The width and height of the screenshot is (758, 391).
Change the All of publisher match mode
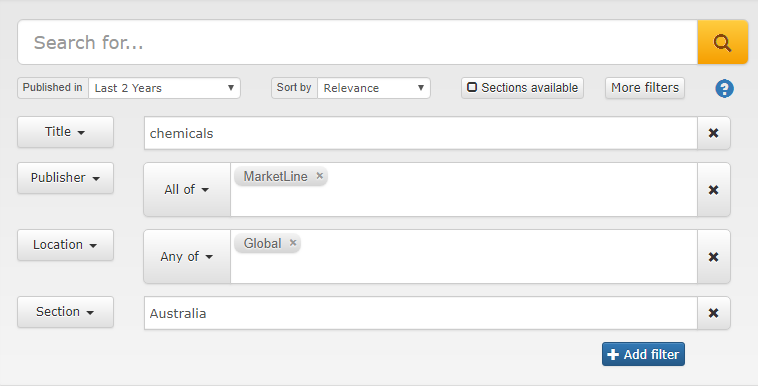(187, 189)
